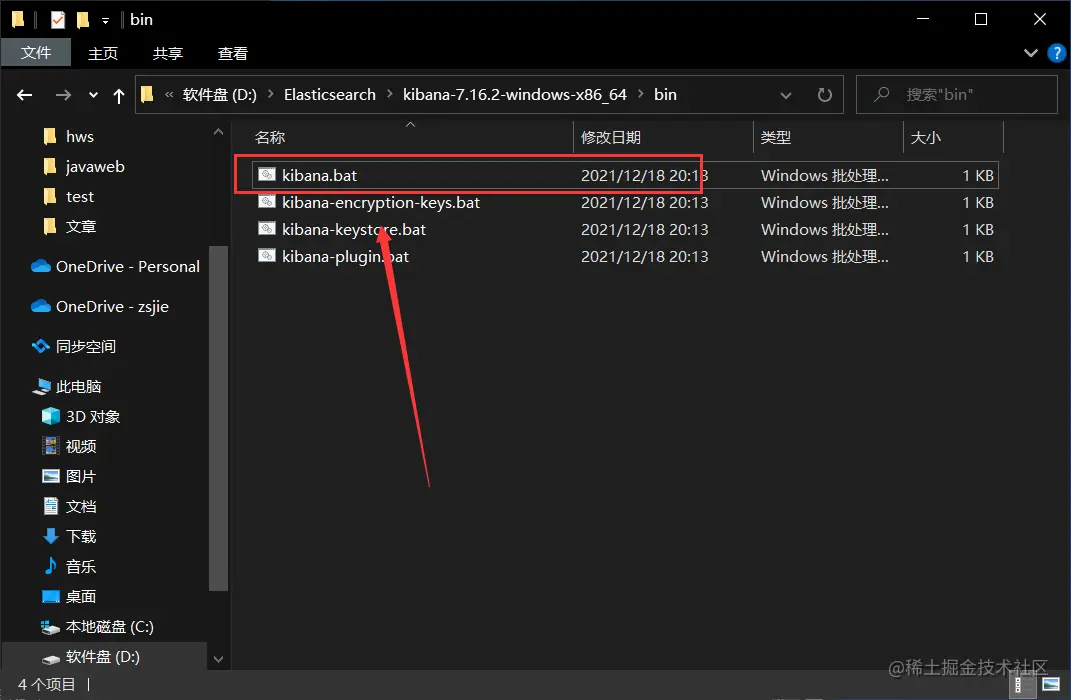Open 同步空间 in the navigation pane
The height and width of the screenshot is (700, 1071).
74,346
